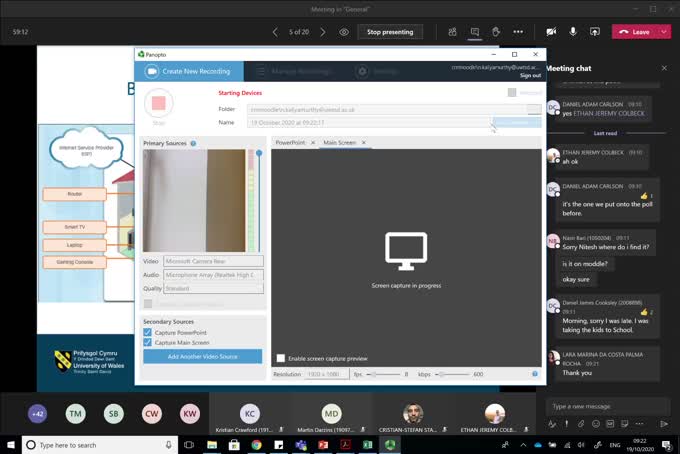
Task: Enable screen capture preview checkbox
Action: point(280,358)
